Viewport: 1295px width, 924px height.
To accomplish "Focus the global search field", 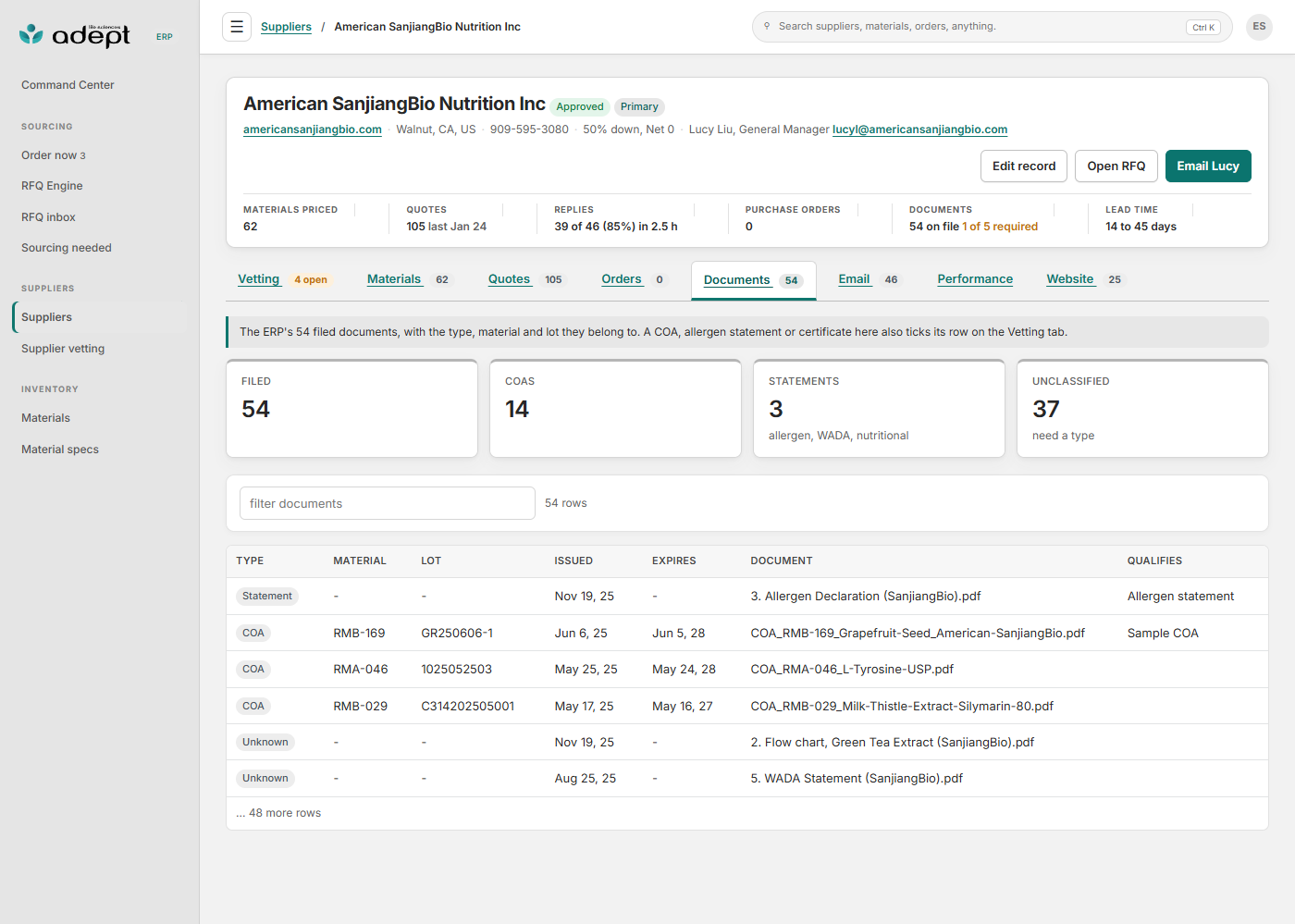I will click(992, 27).
